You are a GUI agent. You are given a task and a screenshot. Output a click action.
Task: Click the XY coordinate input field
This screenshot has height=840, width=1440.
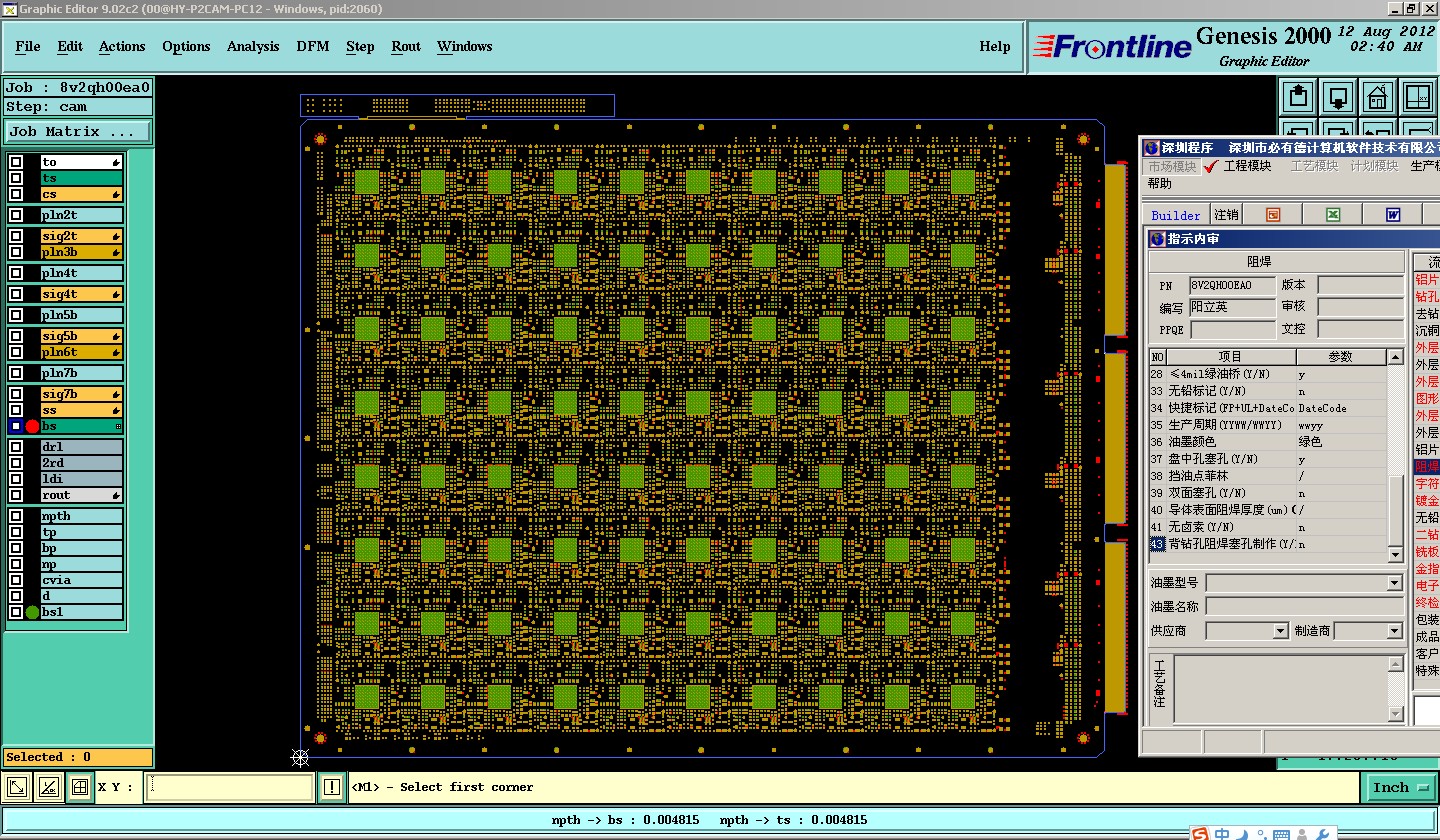pos(230,787)
